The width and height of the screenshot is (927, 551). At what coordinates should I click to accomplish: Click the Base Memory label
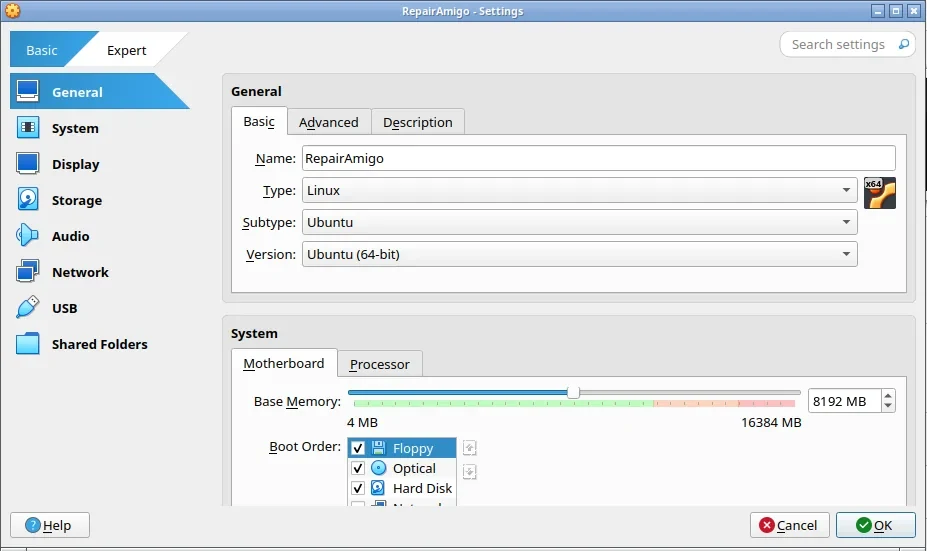[297, 401]
